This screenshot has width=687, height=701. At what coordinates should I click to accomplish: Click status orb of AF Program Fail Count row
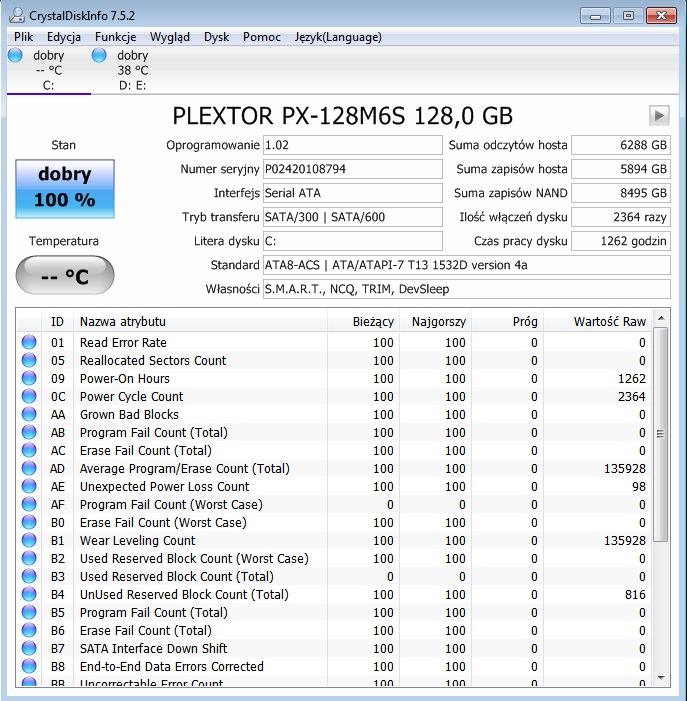(29, 504)
